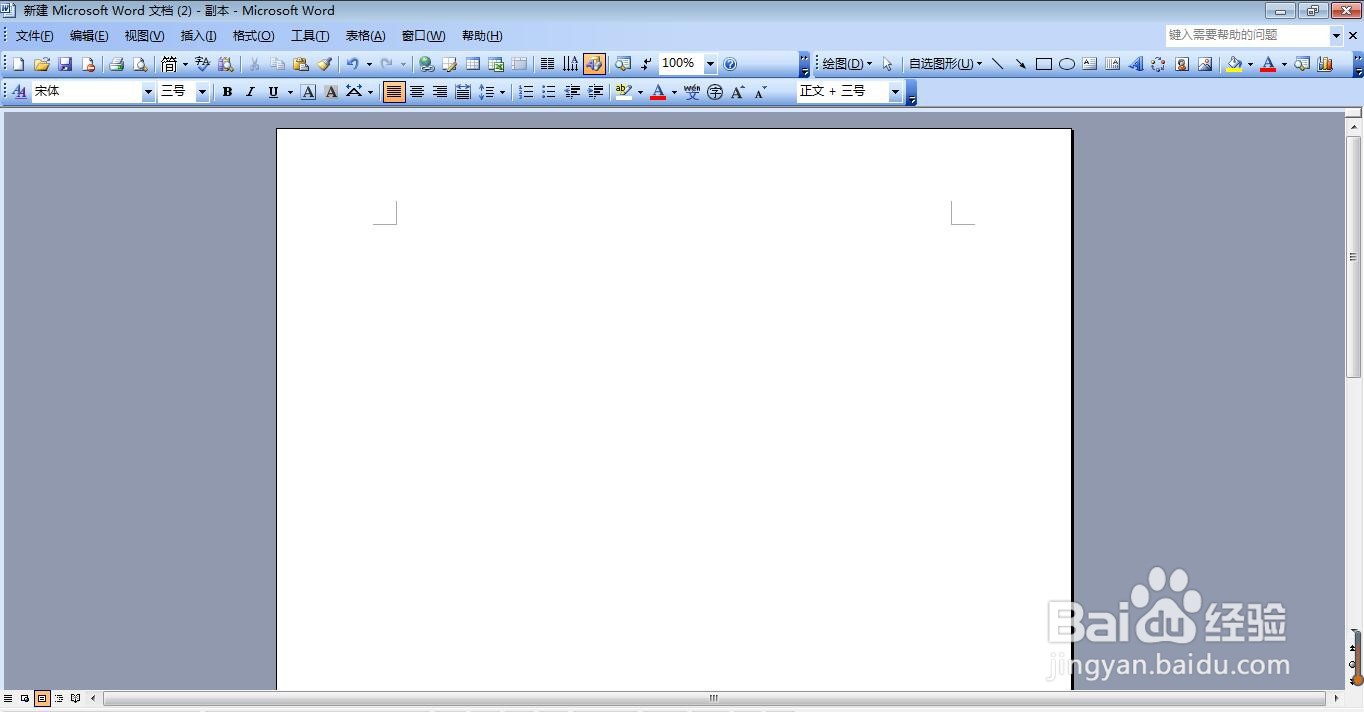The width and height of the screenshot is (1364, 712).
Task: Toggle distributed alignment
Action: click(463, 92)
